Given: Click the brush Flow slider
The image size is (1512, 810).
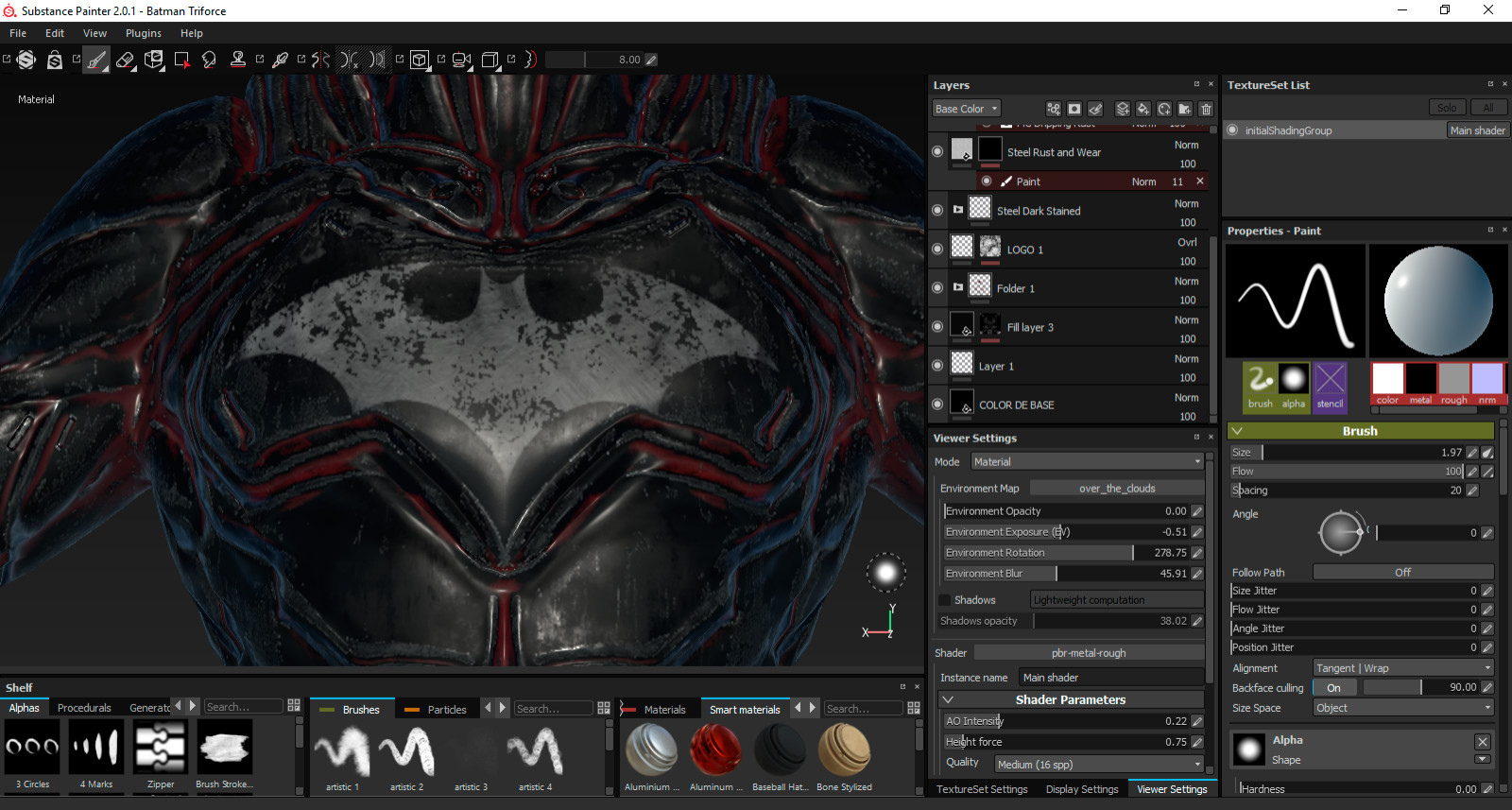Looking at the screenshot, I should [1347, 472].
